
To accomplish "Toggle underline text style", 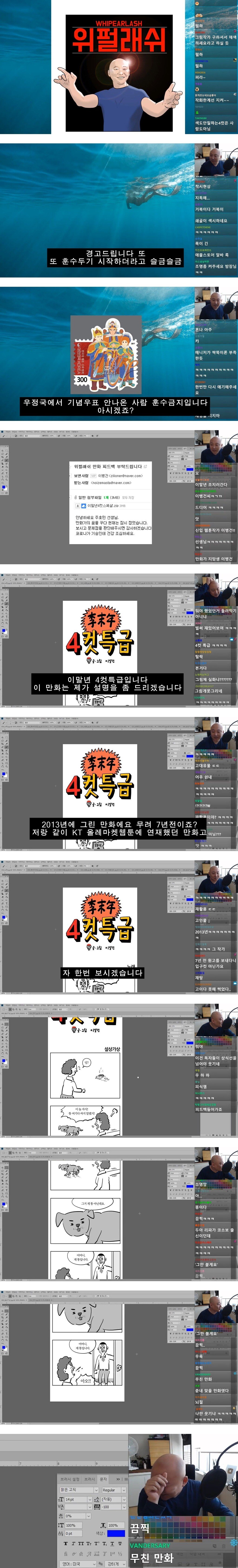I will tap(112, 1544).
